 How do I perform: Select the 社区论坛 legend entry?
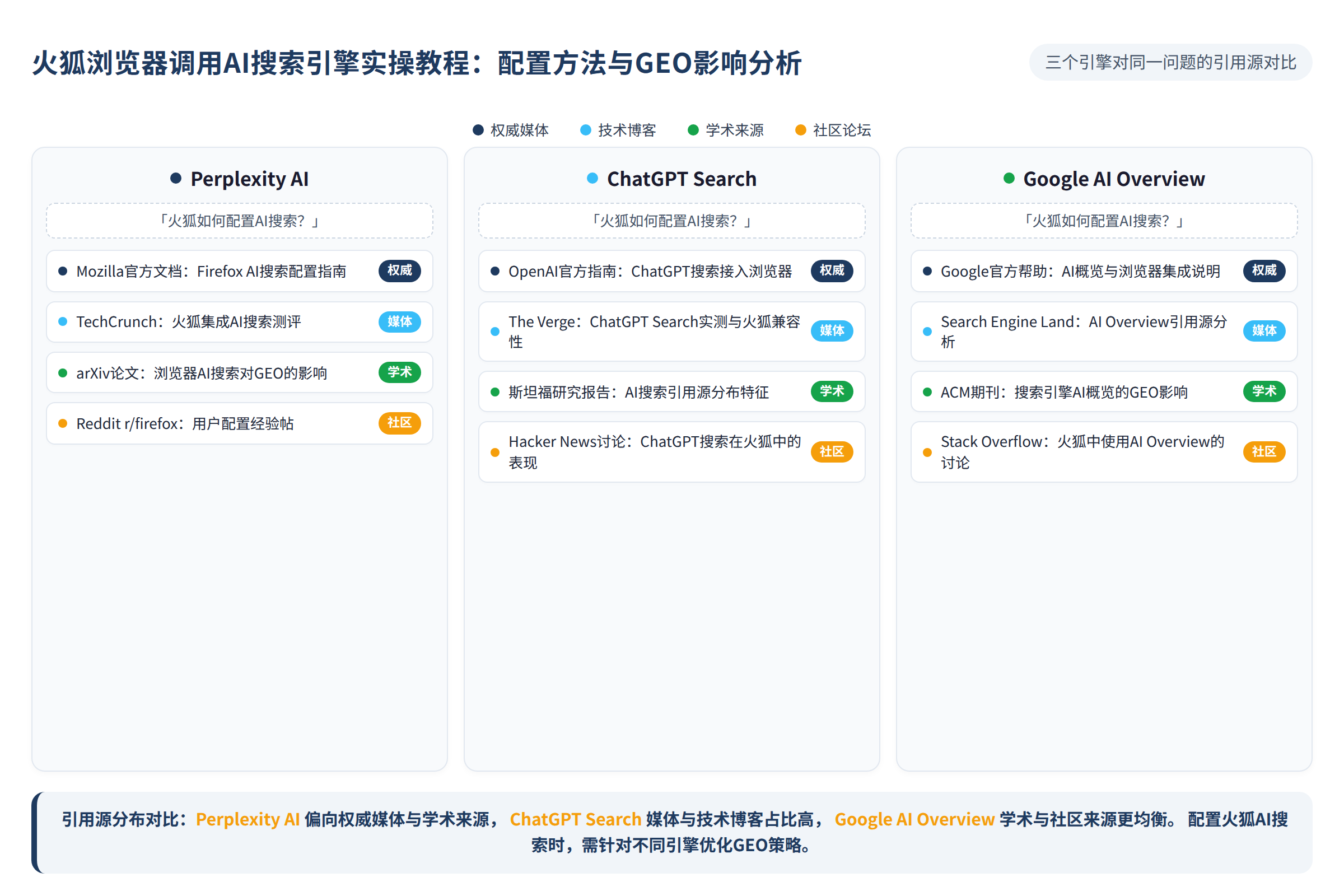[833, 130]
